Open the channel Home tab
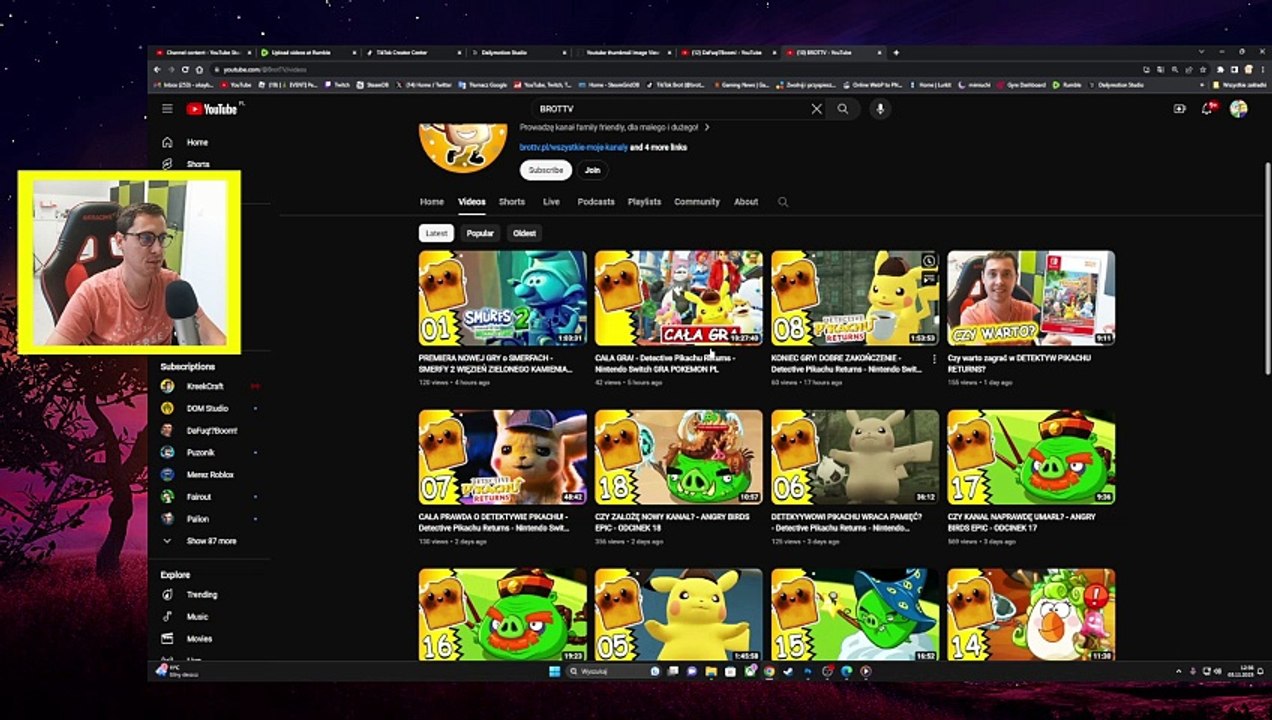 pyautogui.click(x=432, y=201)
